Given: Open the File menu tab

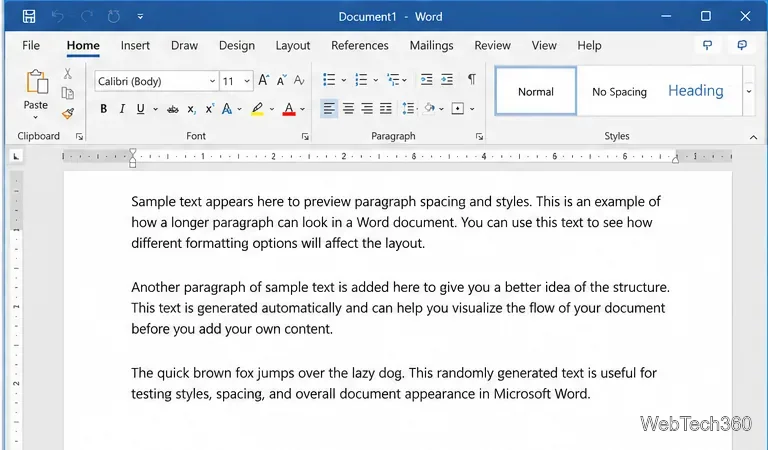Looking at the screenshot, I should [31, 46].
